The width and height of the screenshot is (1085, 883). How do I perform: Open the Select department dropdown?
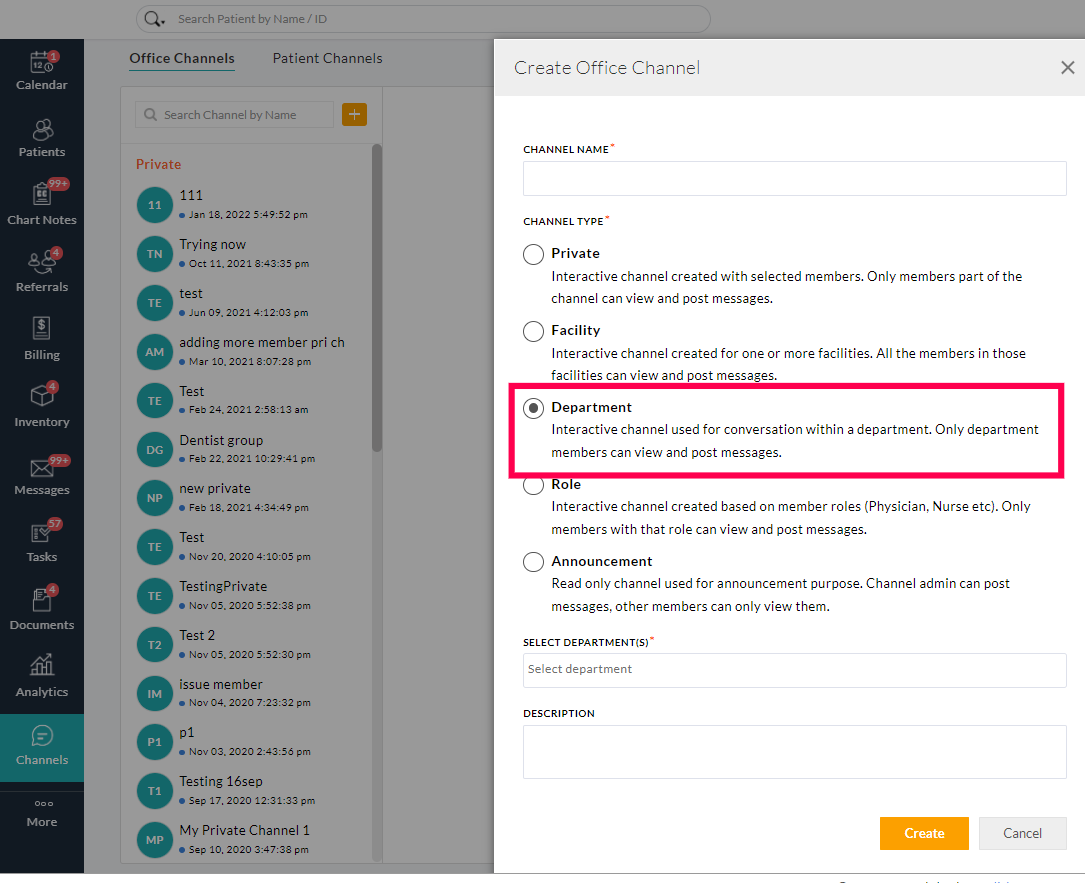point(794,670)
